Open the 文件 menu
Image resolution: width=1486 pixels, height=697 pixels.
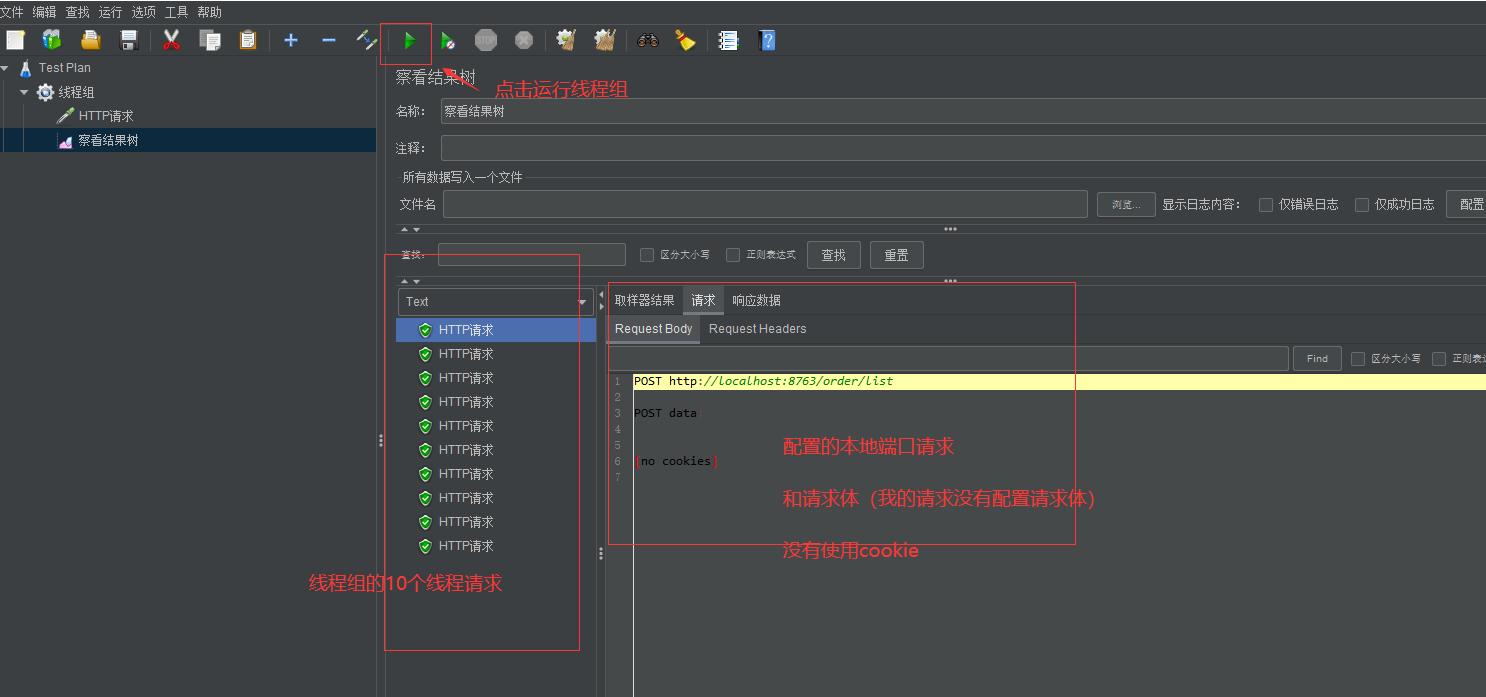[x=12, y=12]
